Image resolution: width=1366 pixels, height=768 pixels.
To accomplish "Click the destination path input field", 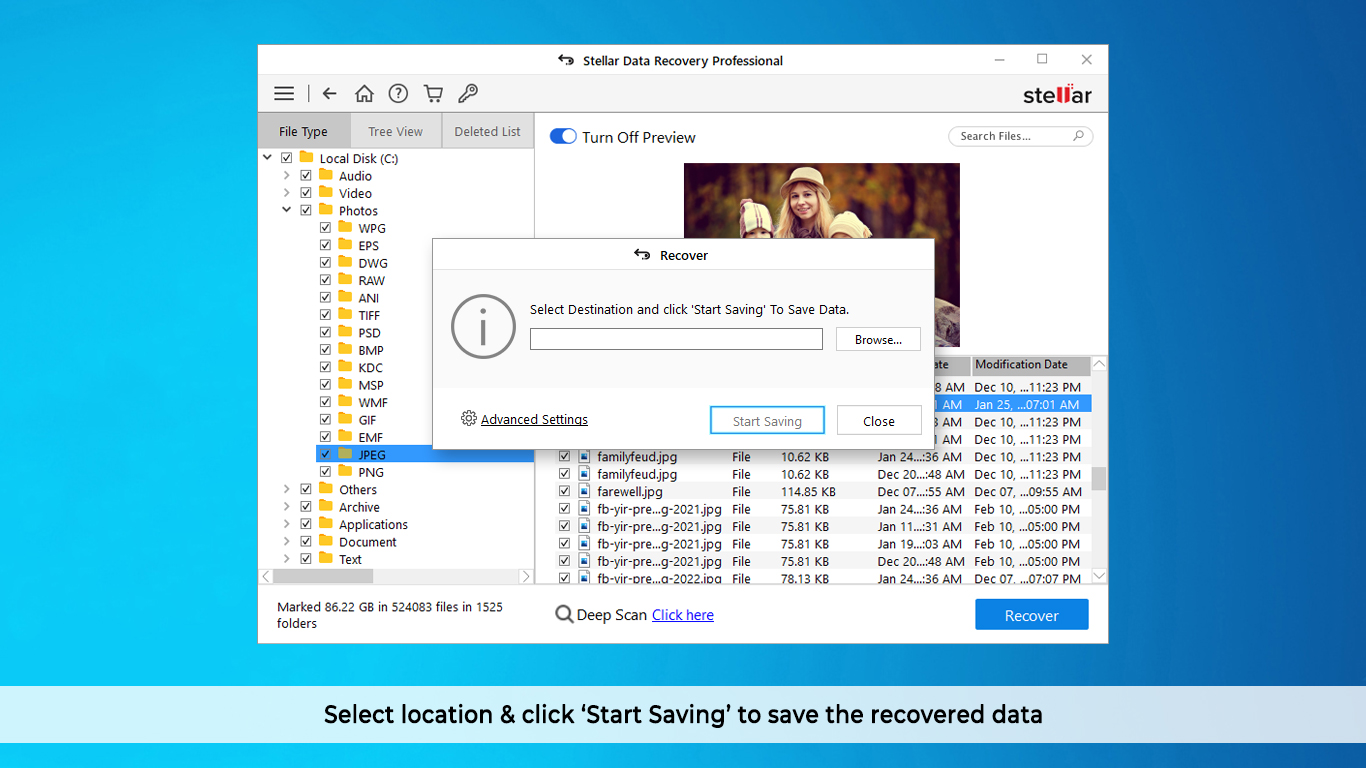I will pos(676,340).
